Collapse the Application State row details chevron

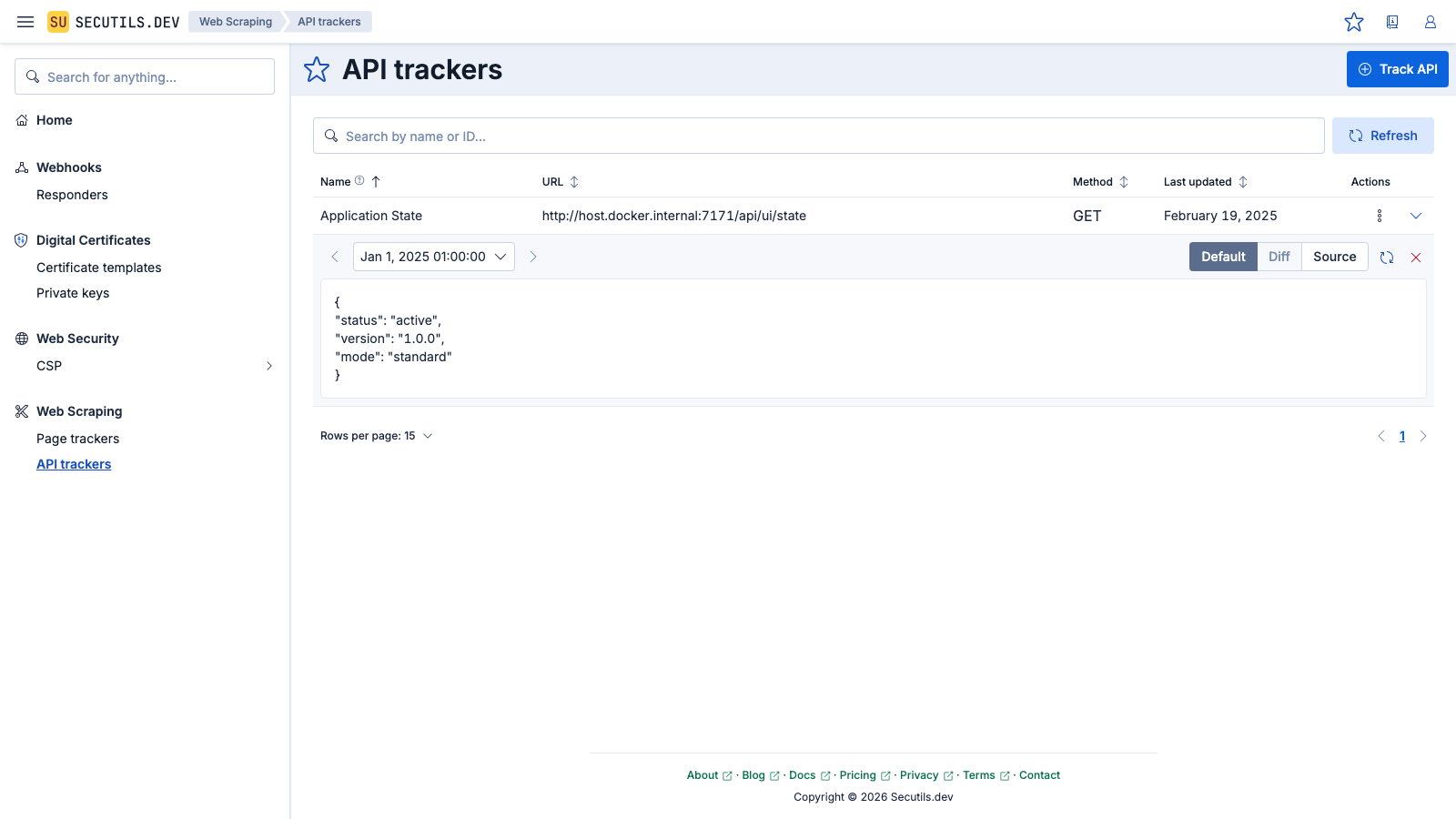(1416, 216)
